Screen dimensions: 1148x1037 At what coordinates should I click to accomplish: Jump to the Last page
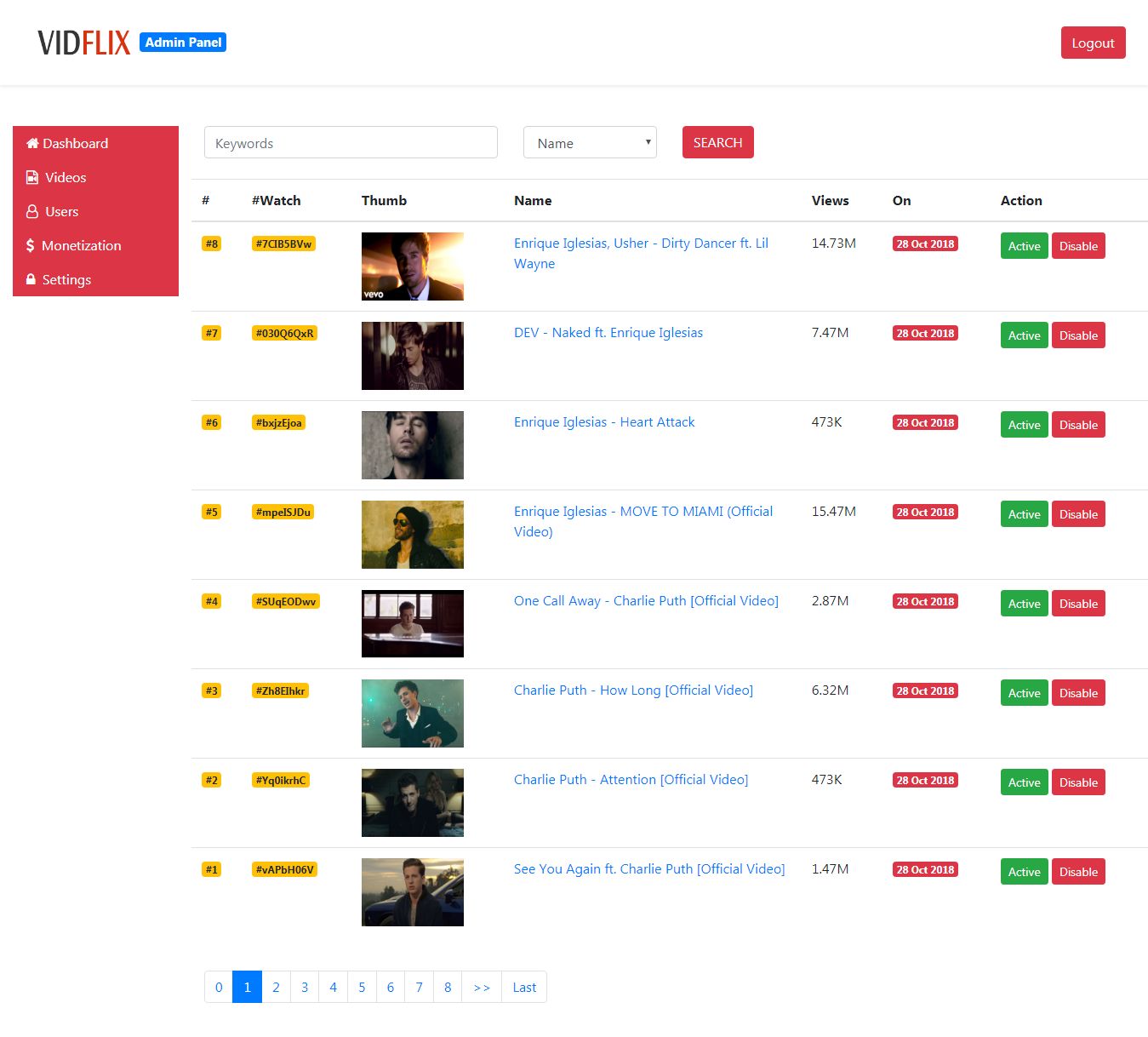[x=524, y=988]
